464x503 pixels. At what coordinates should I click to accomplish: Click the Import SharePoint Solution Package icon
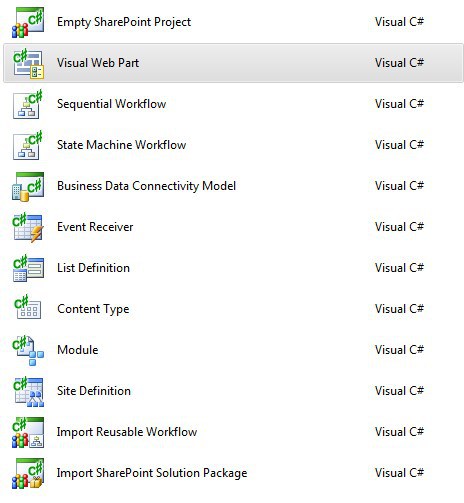click(28, 474)
